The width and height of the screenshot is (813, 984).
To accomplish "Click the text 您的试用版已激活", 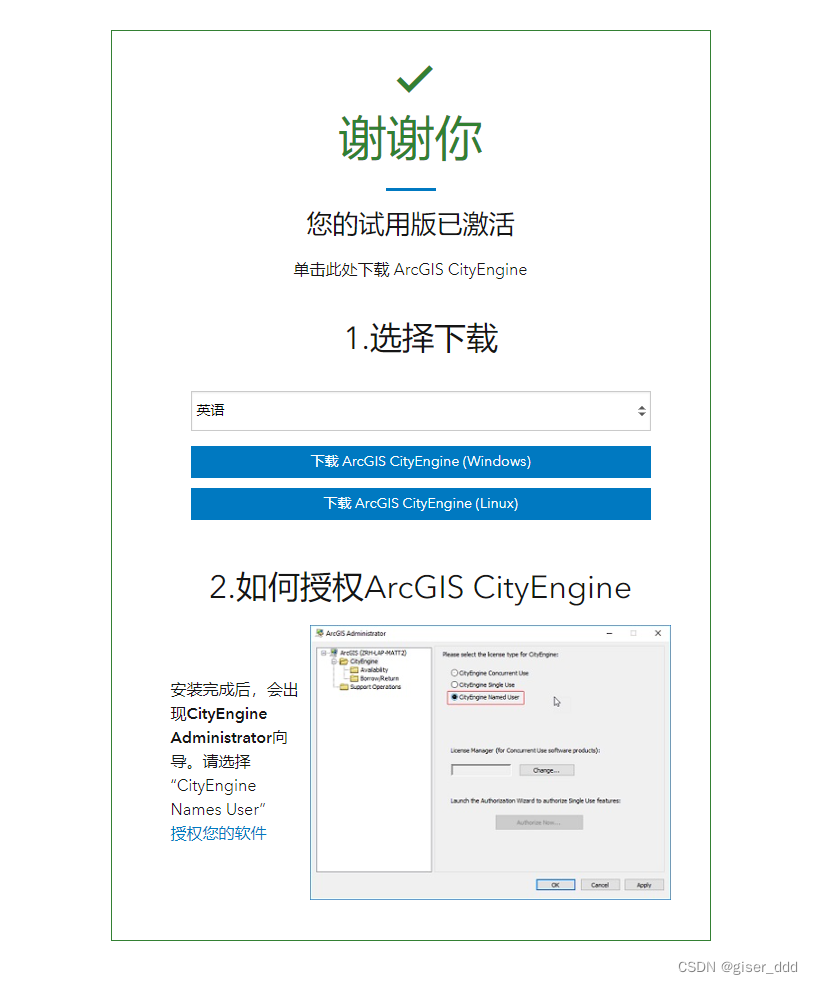I will [x=410, y=224].
